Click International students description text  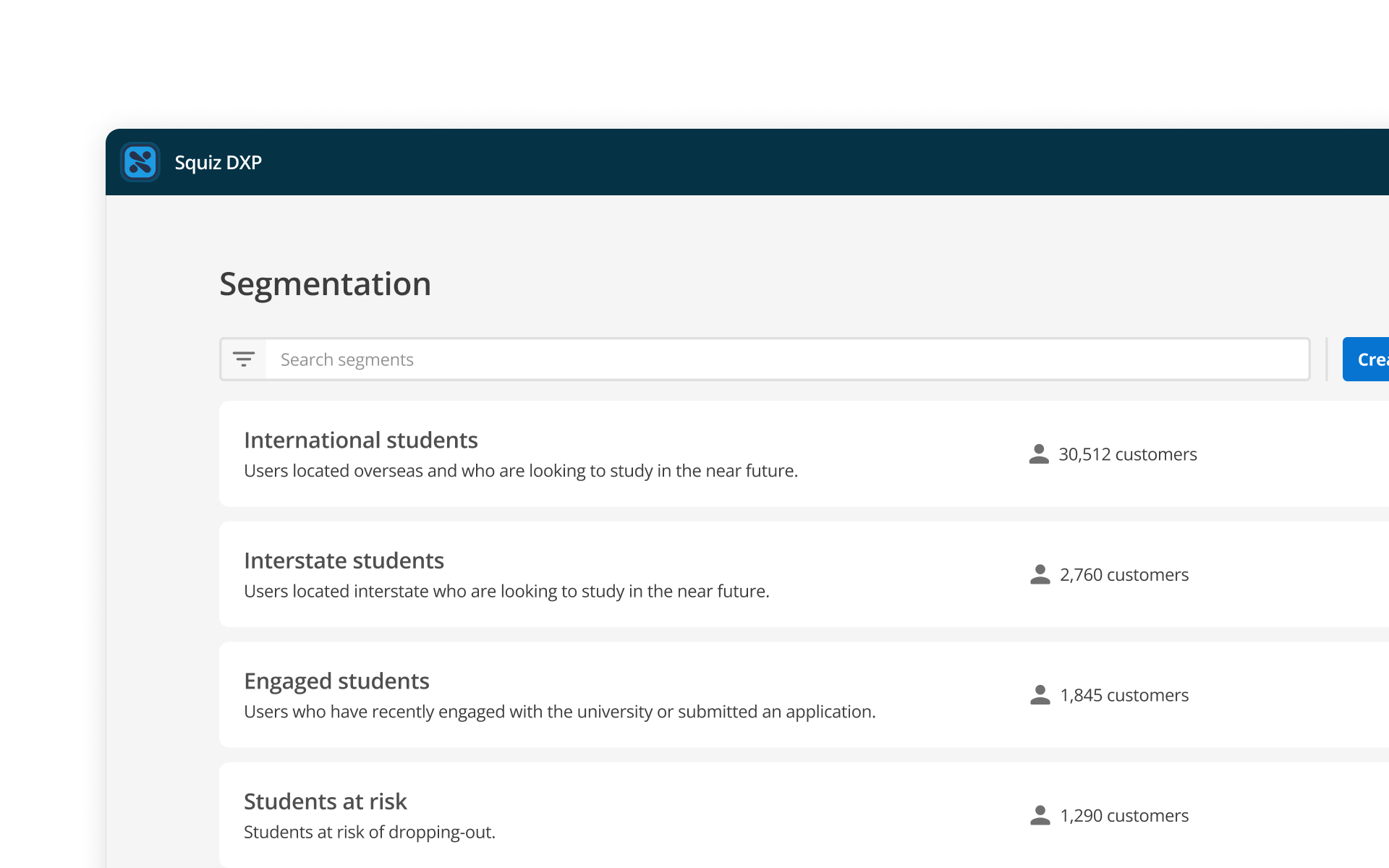tap(520, 471)
